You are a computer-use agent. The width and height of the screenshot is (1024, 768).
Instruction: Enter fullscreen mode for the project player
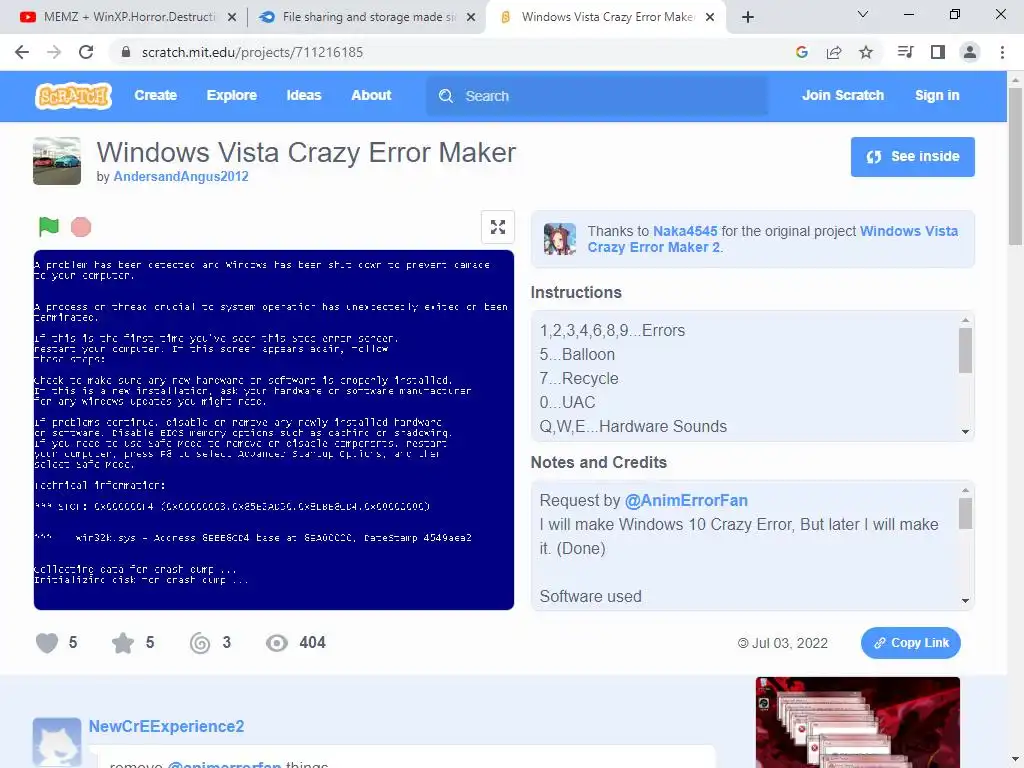click(x=498, y=227)
